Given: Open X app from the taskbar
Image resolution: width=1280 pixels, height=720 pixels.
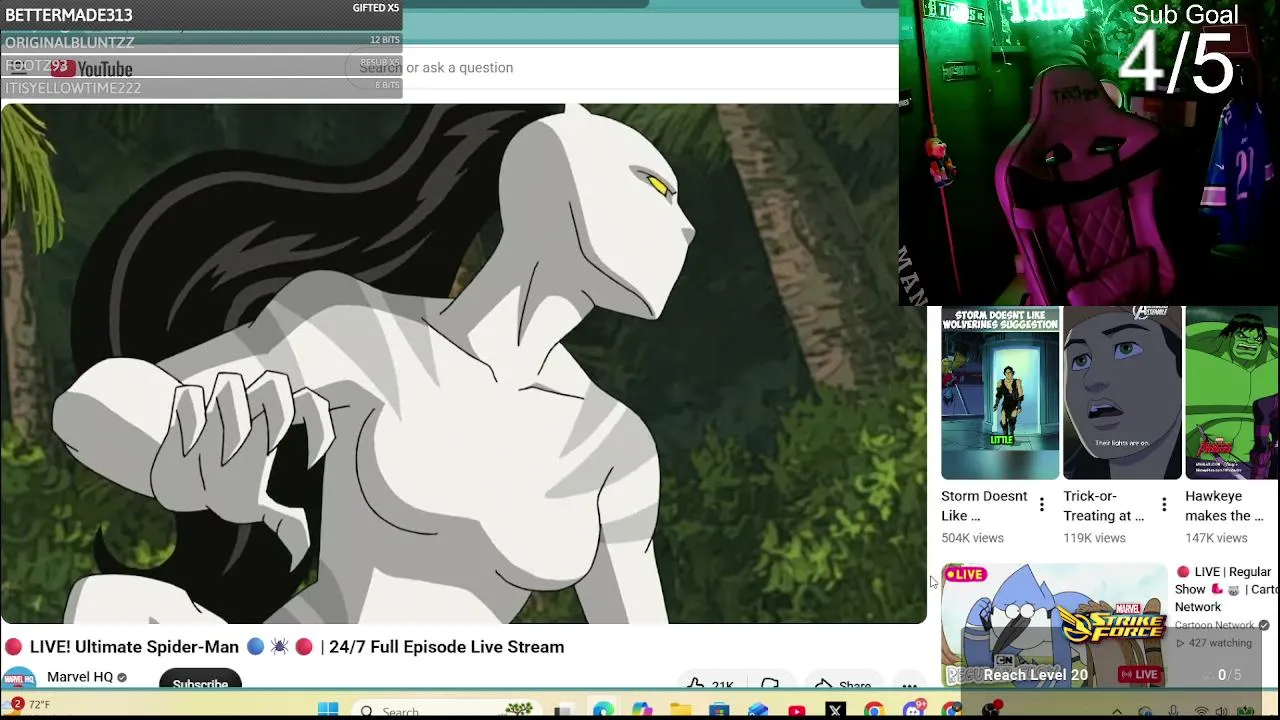Looking at the screenshot, I should tap(836, 711).
